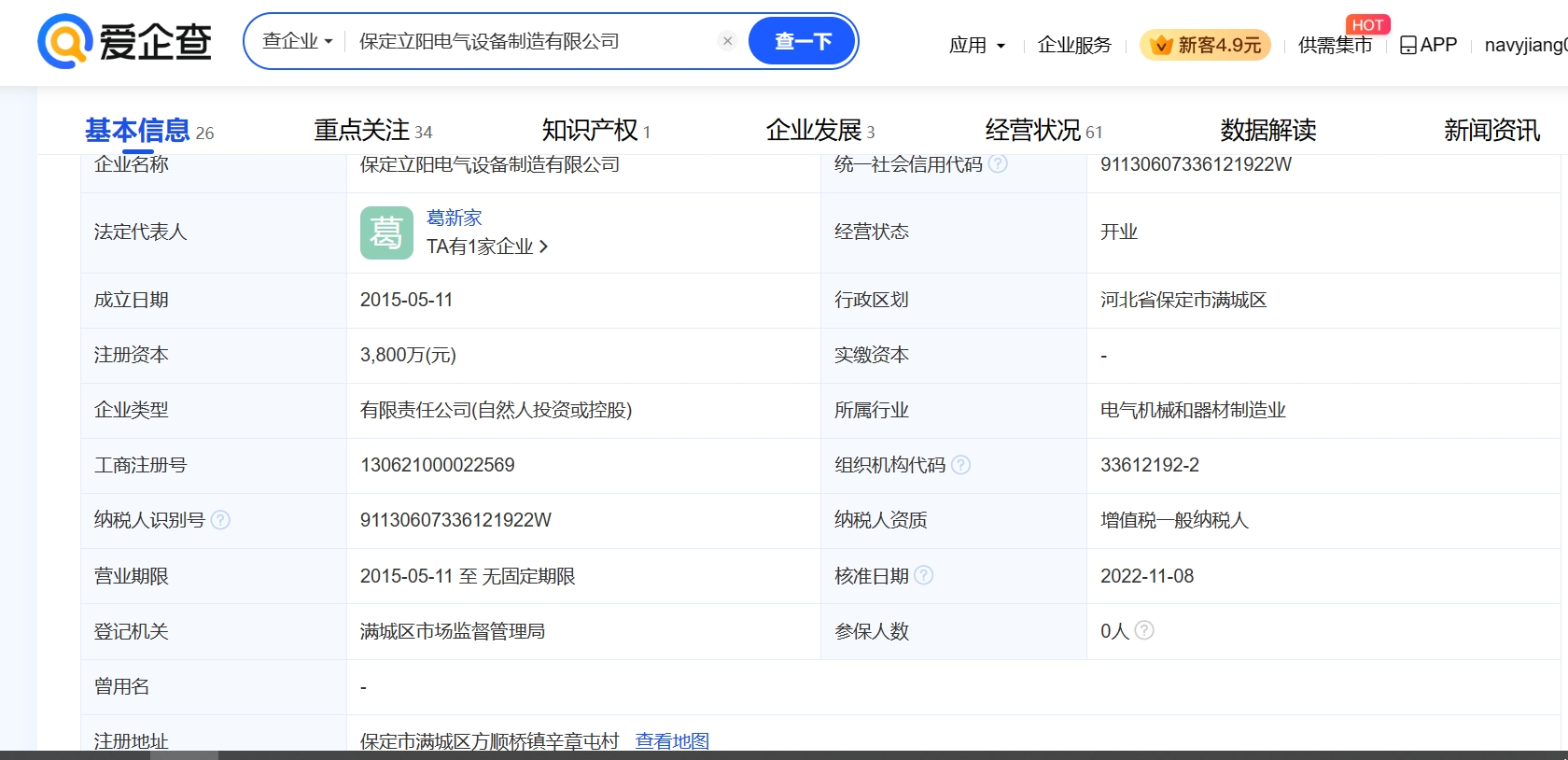Open legal representative 葛新家 link
The height and width of the screenshot is (760, 1568).
(454, 218)
